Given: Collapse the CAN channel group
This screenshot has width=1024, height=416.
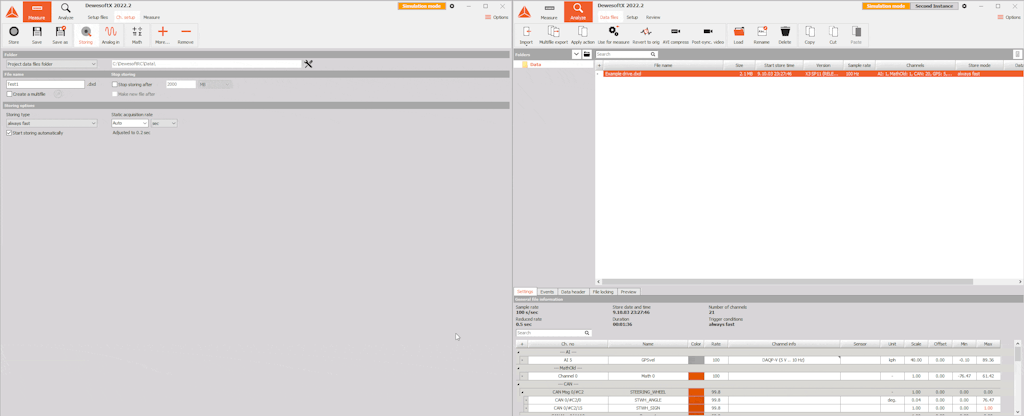Looking at the screenshot, I should point(519,385).
